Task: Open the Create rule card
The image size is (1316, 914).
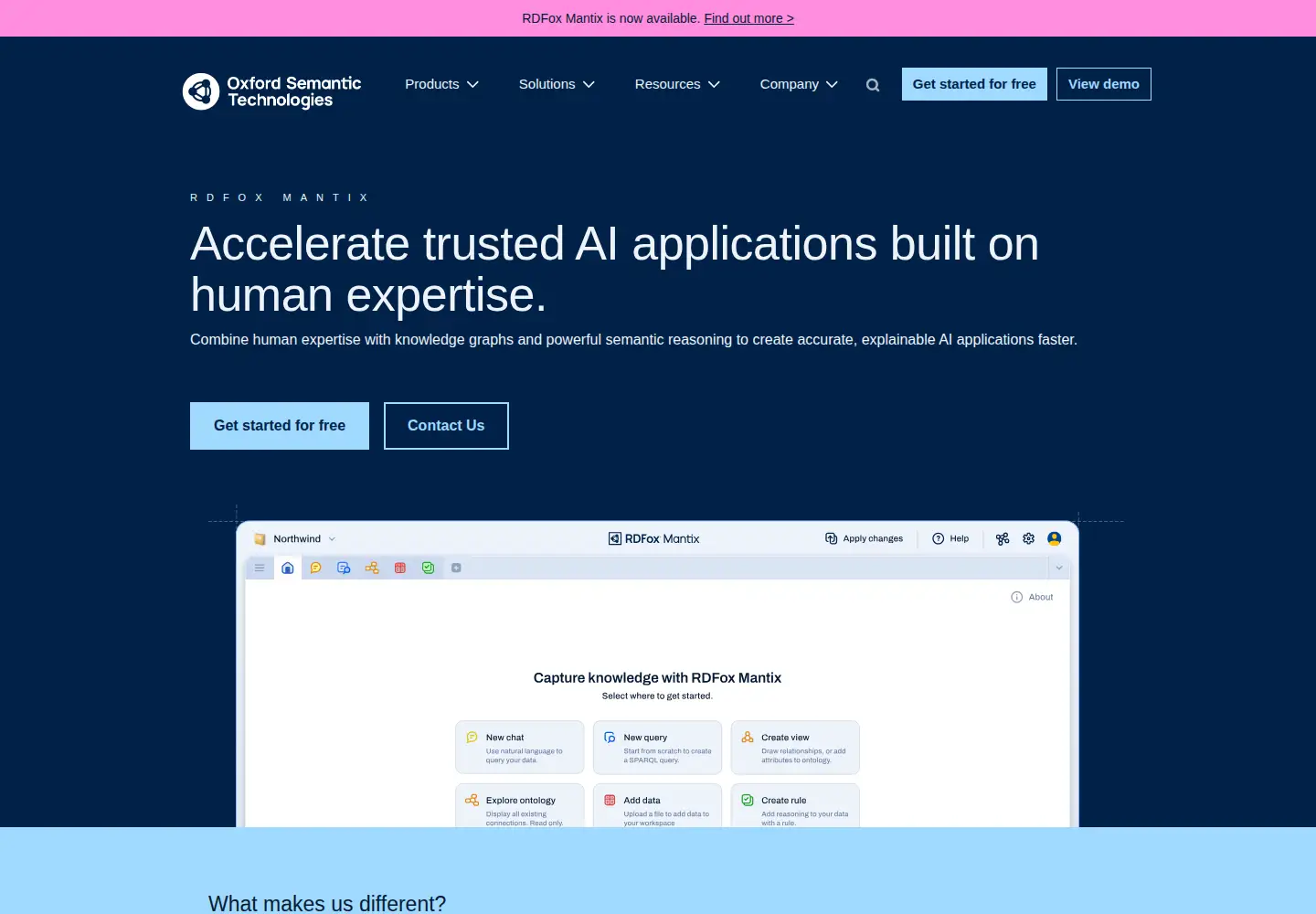Action: pyautogui.click(x=795, y=805)
